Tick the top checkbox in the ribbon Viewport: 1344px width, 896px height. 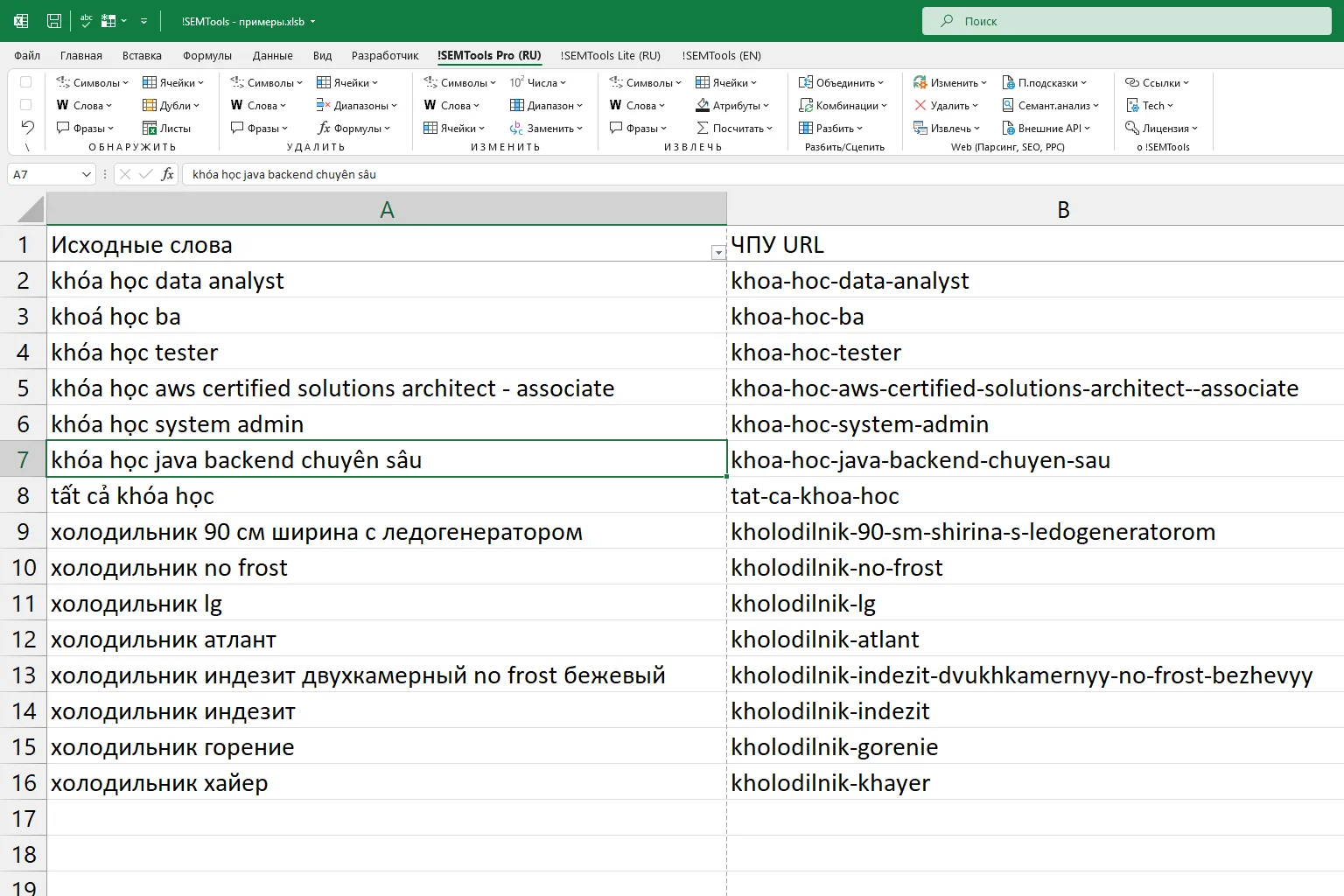[x=26, y=82]
